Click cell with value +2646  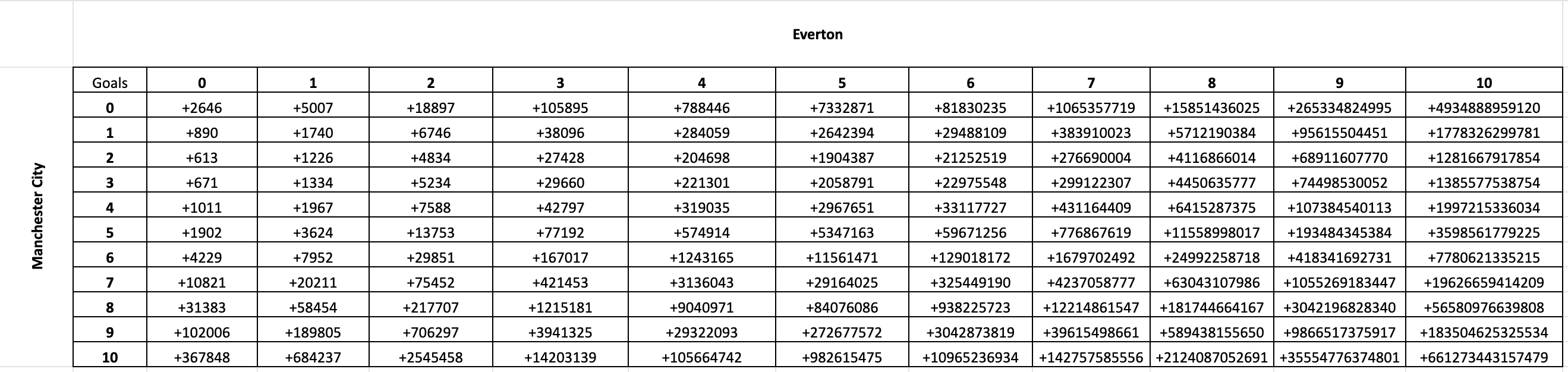tap(202, 108)
